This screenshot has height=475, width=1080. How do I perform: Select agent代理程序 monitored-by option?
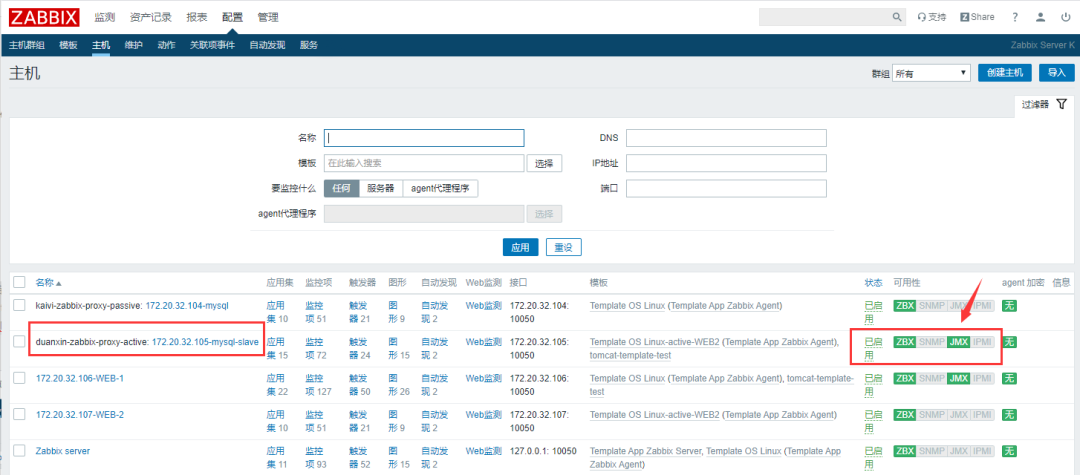[x=440, y=189]
